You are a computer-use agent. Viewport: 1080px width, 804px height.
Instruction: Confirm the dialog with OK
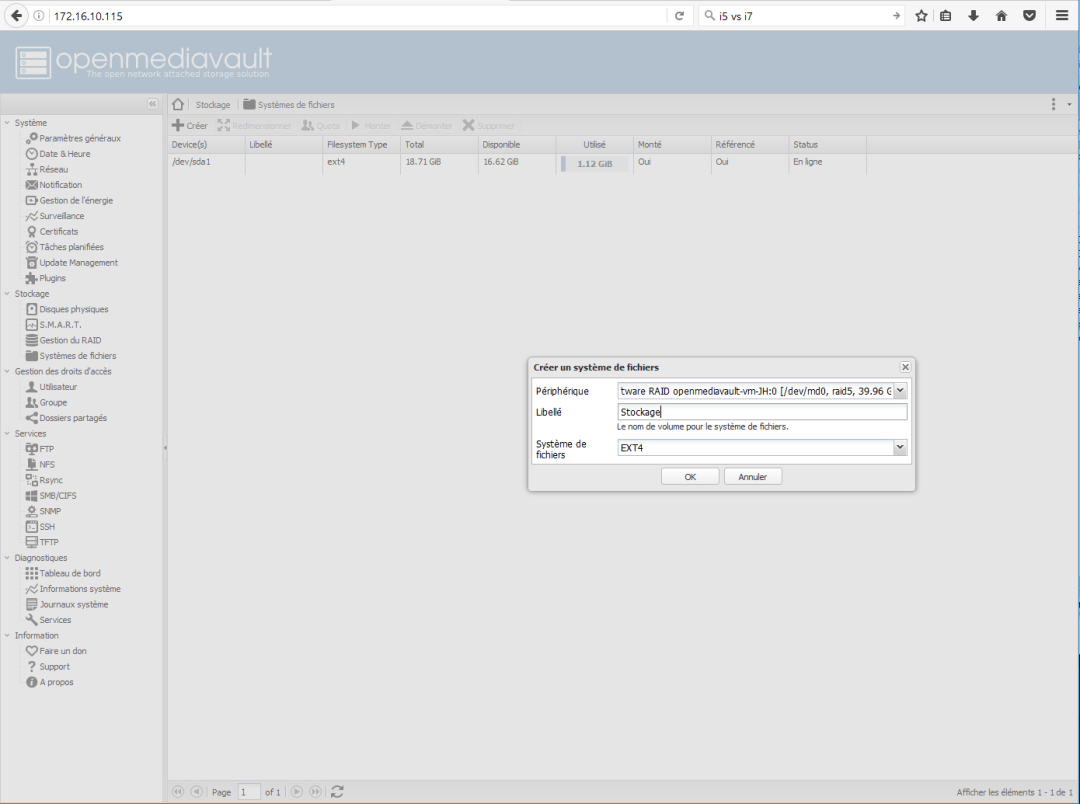[690, 477]
